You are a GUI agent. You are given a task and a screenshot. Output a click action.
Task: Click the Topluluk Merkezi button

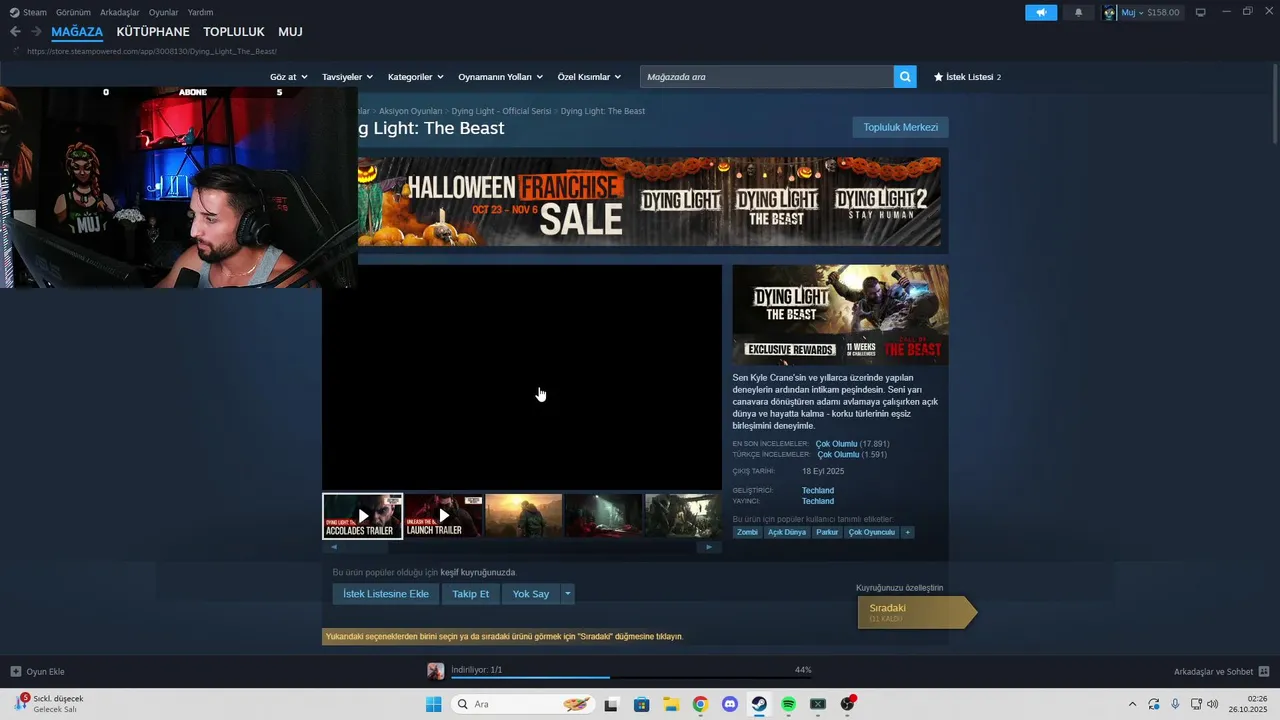tap(900, 127)
